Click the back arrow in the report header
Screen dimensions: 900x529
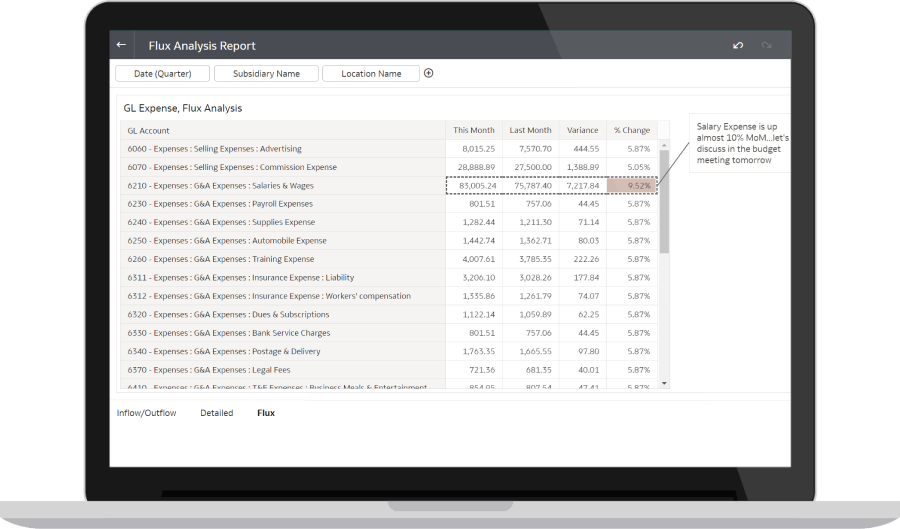coord(121,45)
